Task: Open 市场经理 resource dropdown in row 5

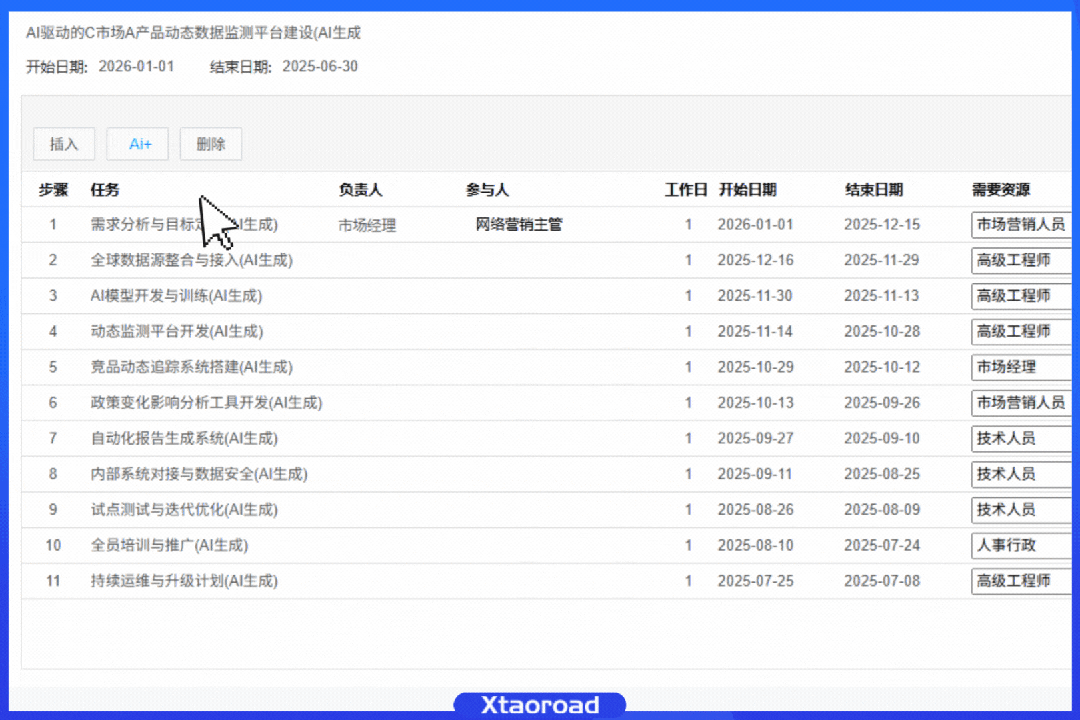Action: [1021, 367]
